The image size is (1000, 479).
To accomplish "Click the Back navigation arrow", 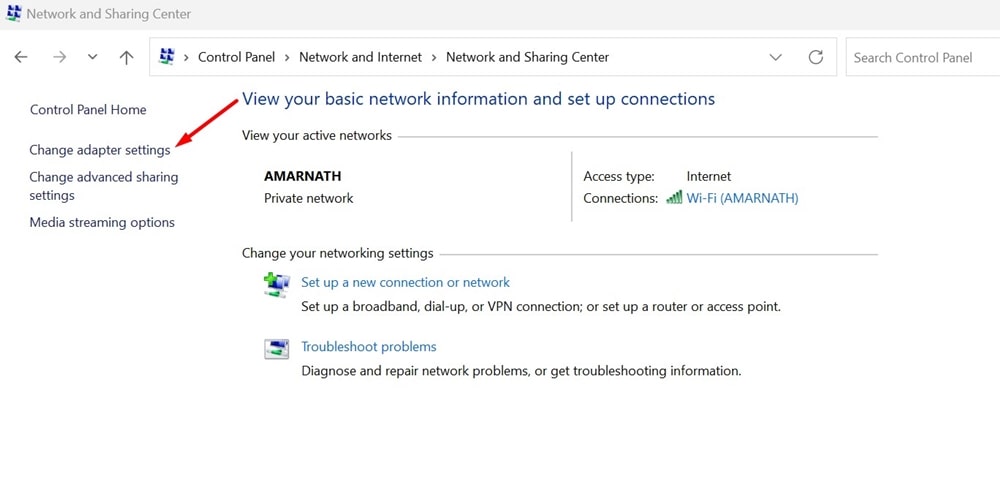I will point(22,58).
